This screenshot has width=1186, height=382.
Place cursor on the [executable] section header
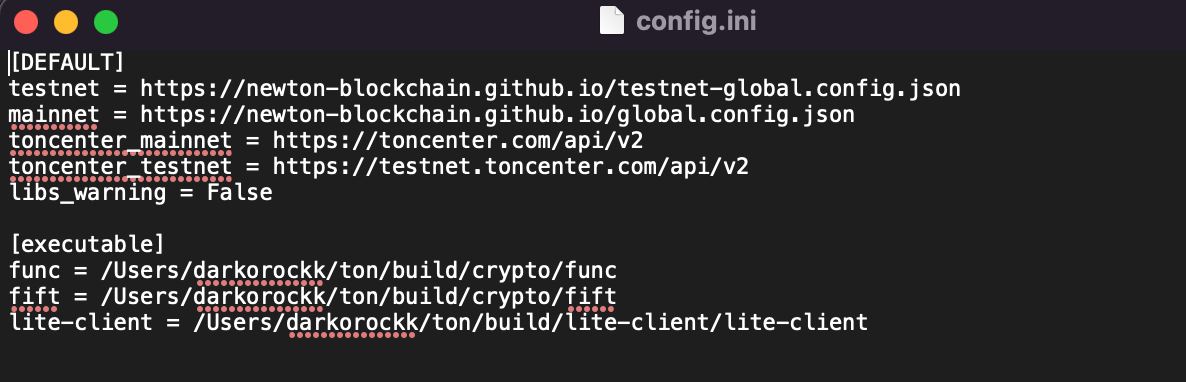click(x=87, y=244)
